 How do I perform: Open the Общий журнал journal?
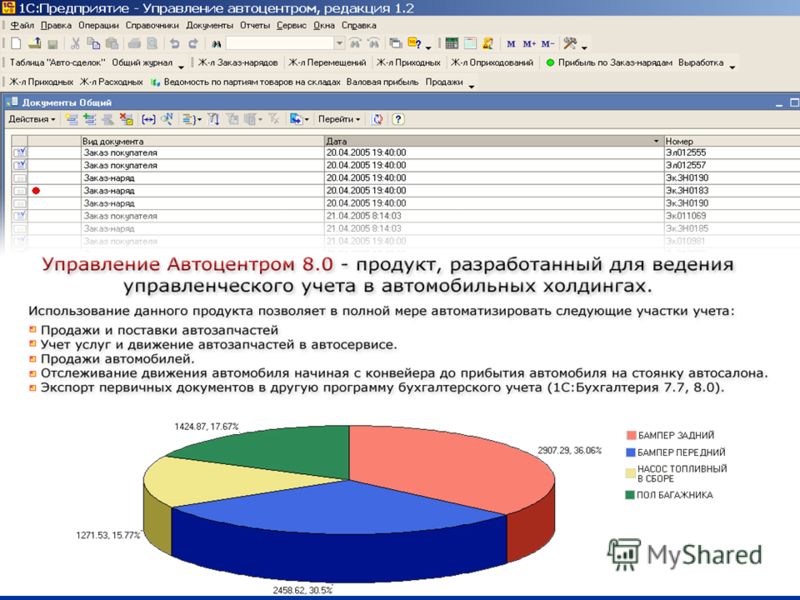pos(142,62)
